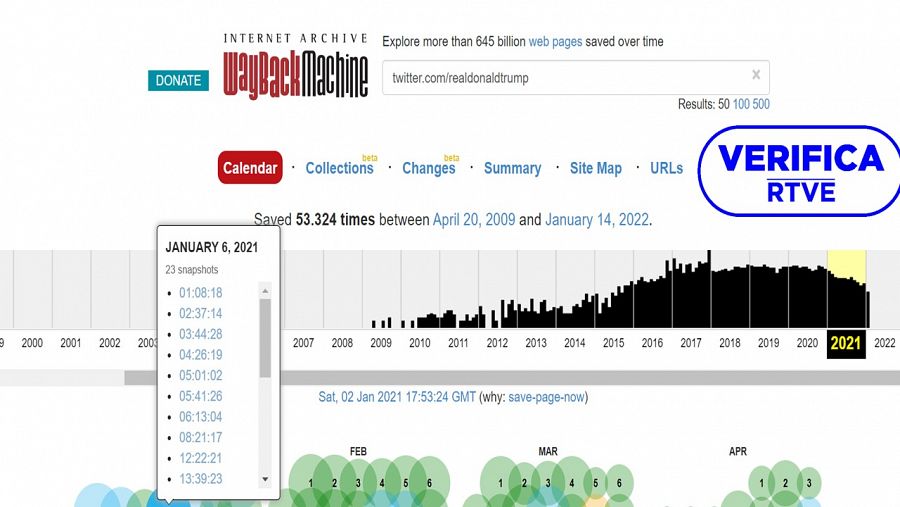Select February 6 on the calendar
Image resolution: width=900 pixels, height=507 pixels.
coord(429,483)
